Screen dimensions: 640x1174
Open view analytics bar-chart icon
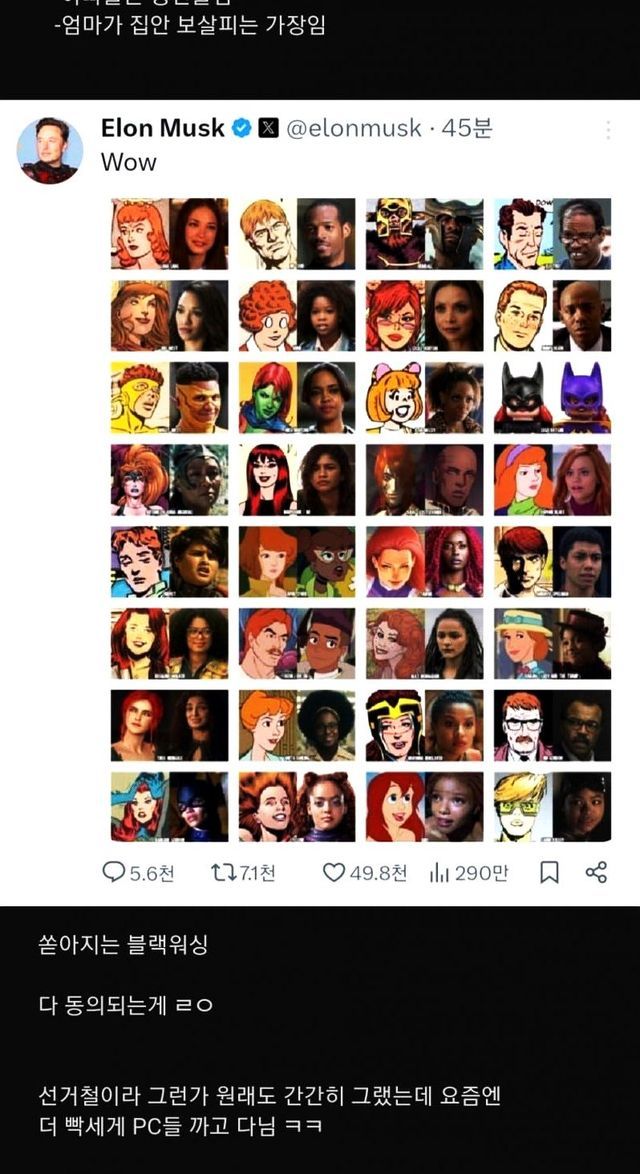pyautogui.click(x=439, y=872)
